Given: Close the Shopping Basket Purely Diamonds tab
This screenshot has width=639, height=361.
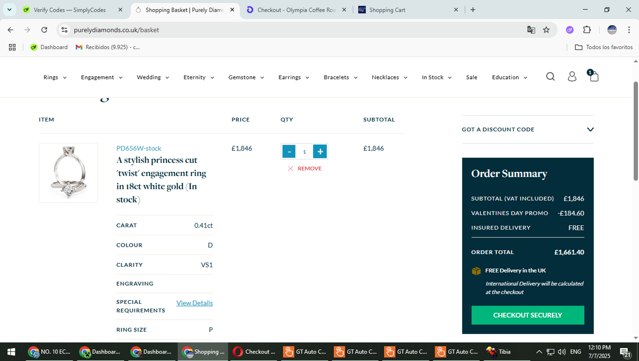Looking at the screenshot, I should pos(232,10).
